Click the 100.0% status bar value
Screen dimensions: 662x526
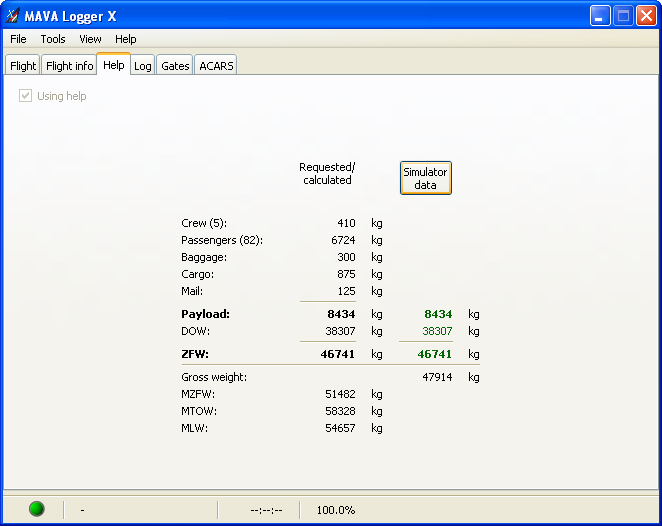tap(336, 510)
